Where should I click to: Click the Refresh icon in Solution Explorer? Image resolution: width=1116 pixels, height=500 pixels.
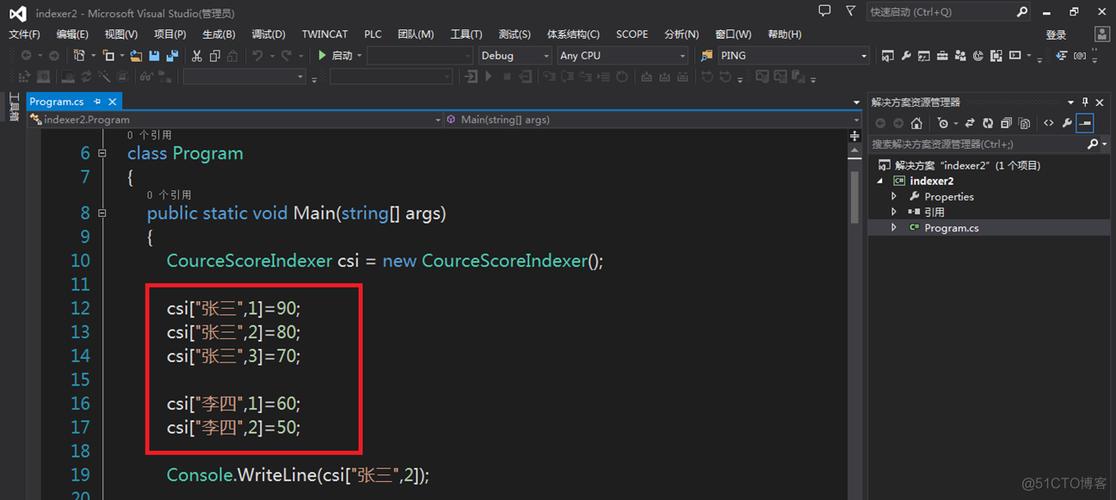coord(988,123)
